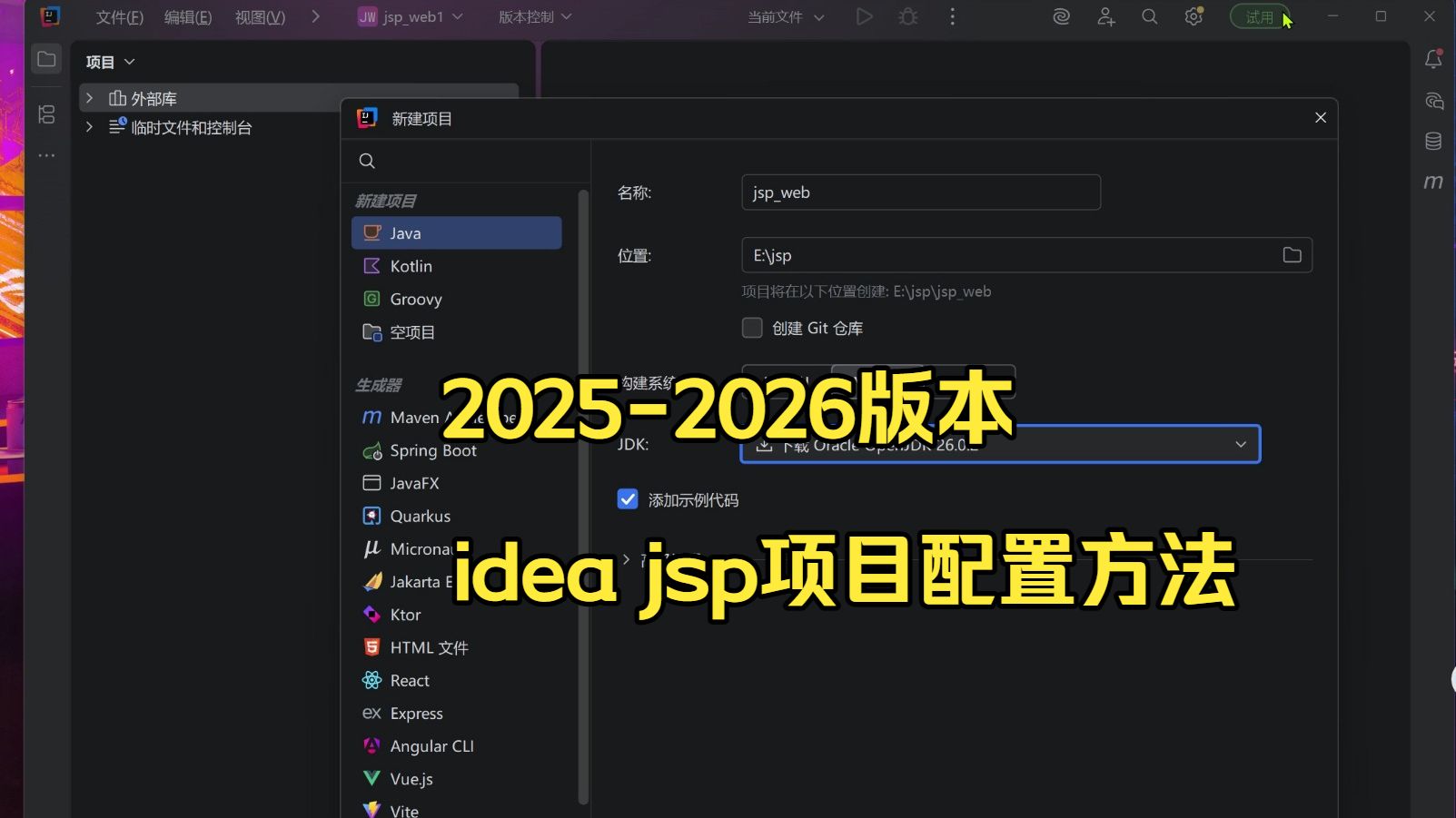1456x818 pixels.
Task: Select Express generator
Action: coord(456,714)
